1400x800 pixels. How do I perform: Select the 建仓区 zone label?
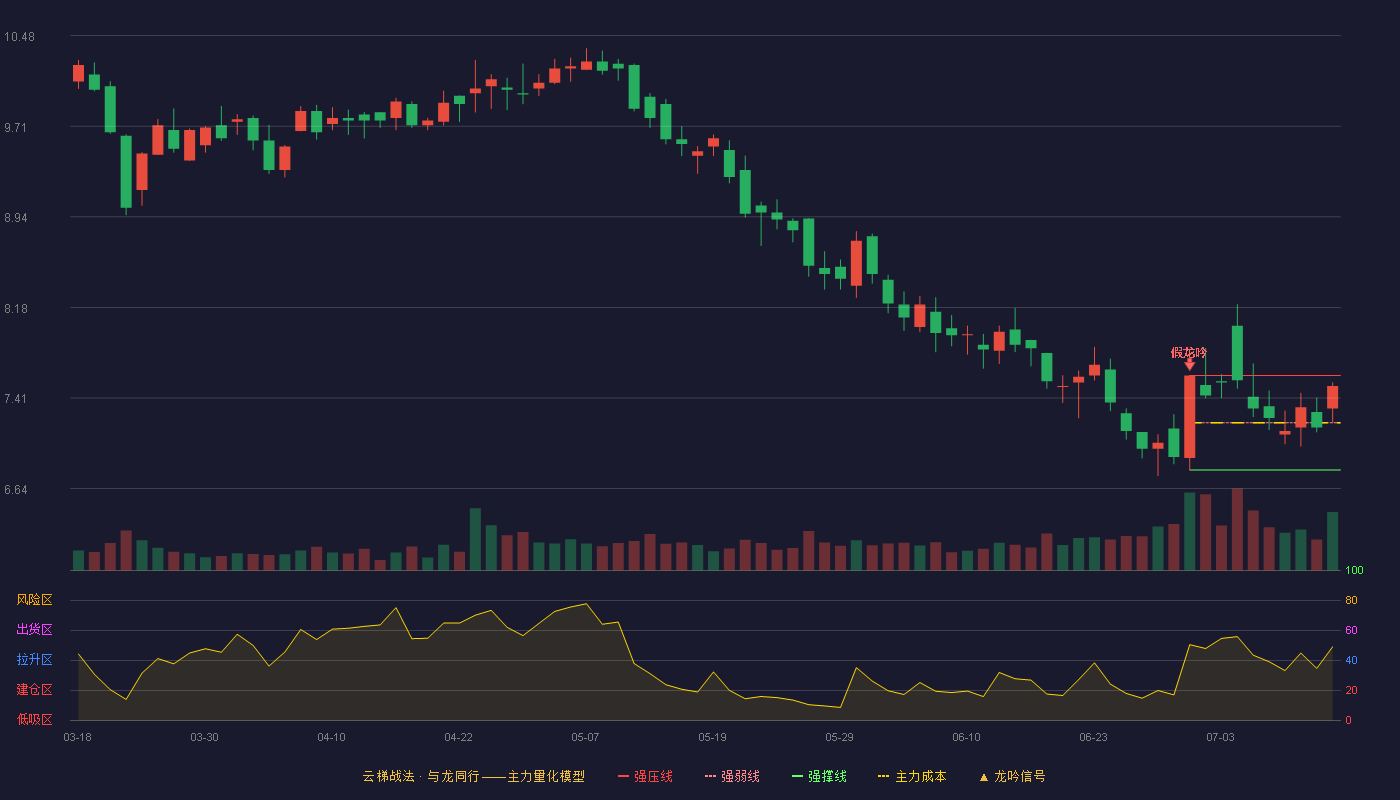pyautogui.click(x=34, y=690)
